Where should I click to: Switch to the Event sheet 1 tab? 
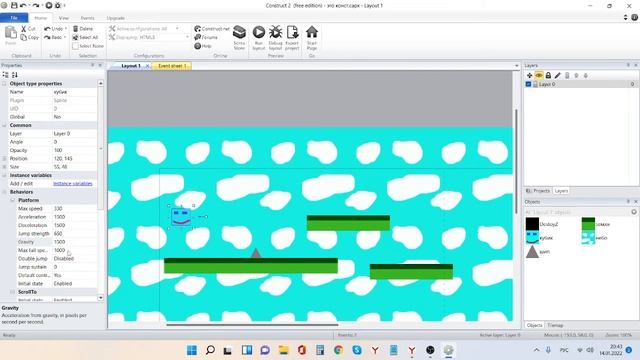pyautogui.click(x=172, y=66)
